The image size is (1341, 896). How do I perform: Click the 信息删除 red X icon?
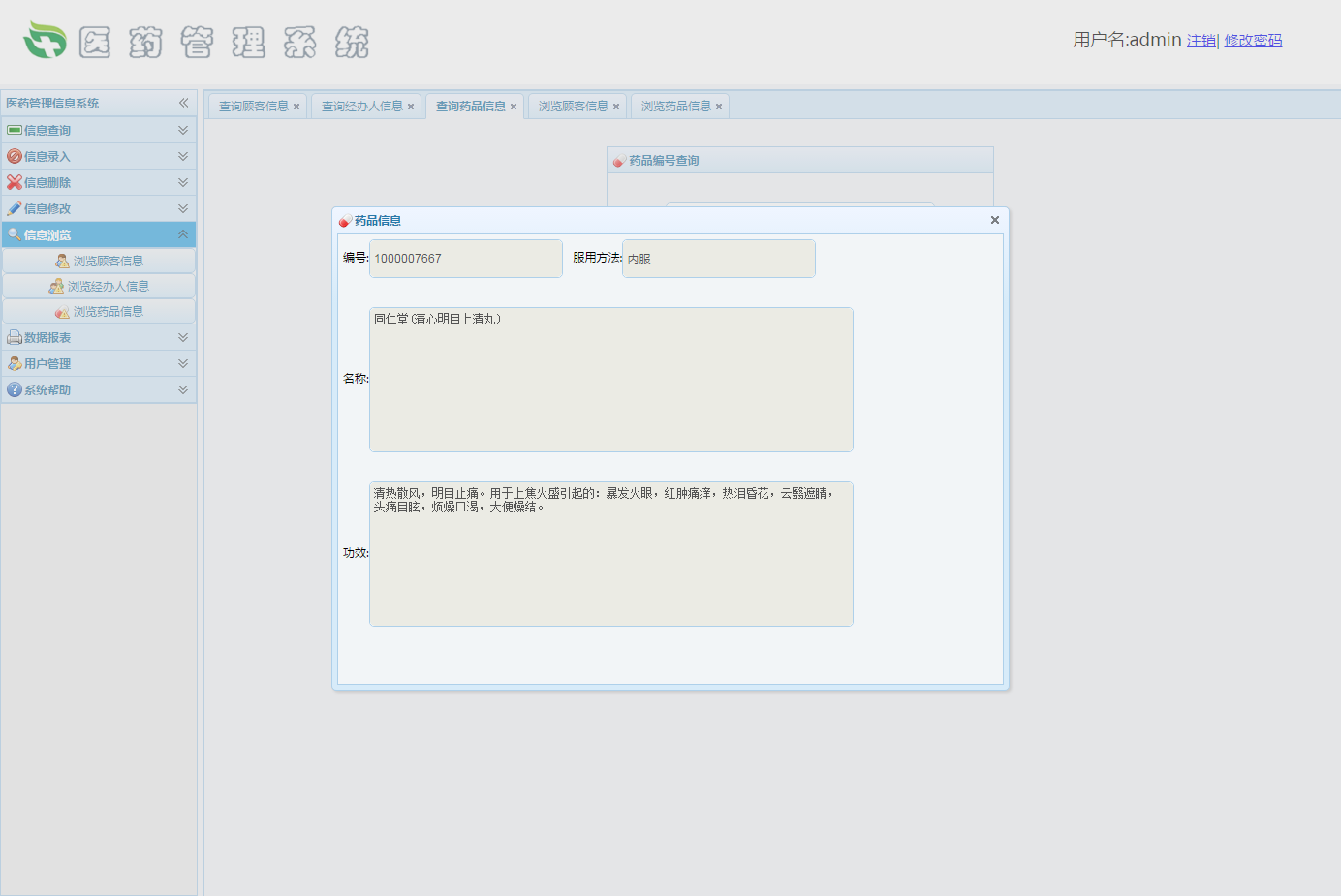tap(15, 182)
